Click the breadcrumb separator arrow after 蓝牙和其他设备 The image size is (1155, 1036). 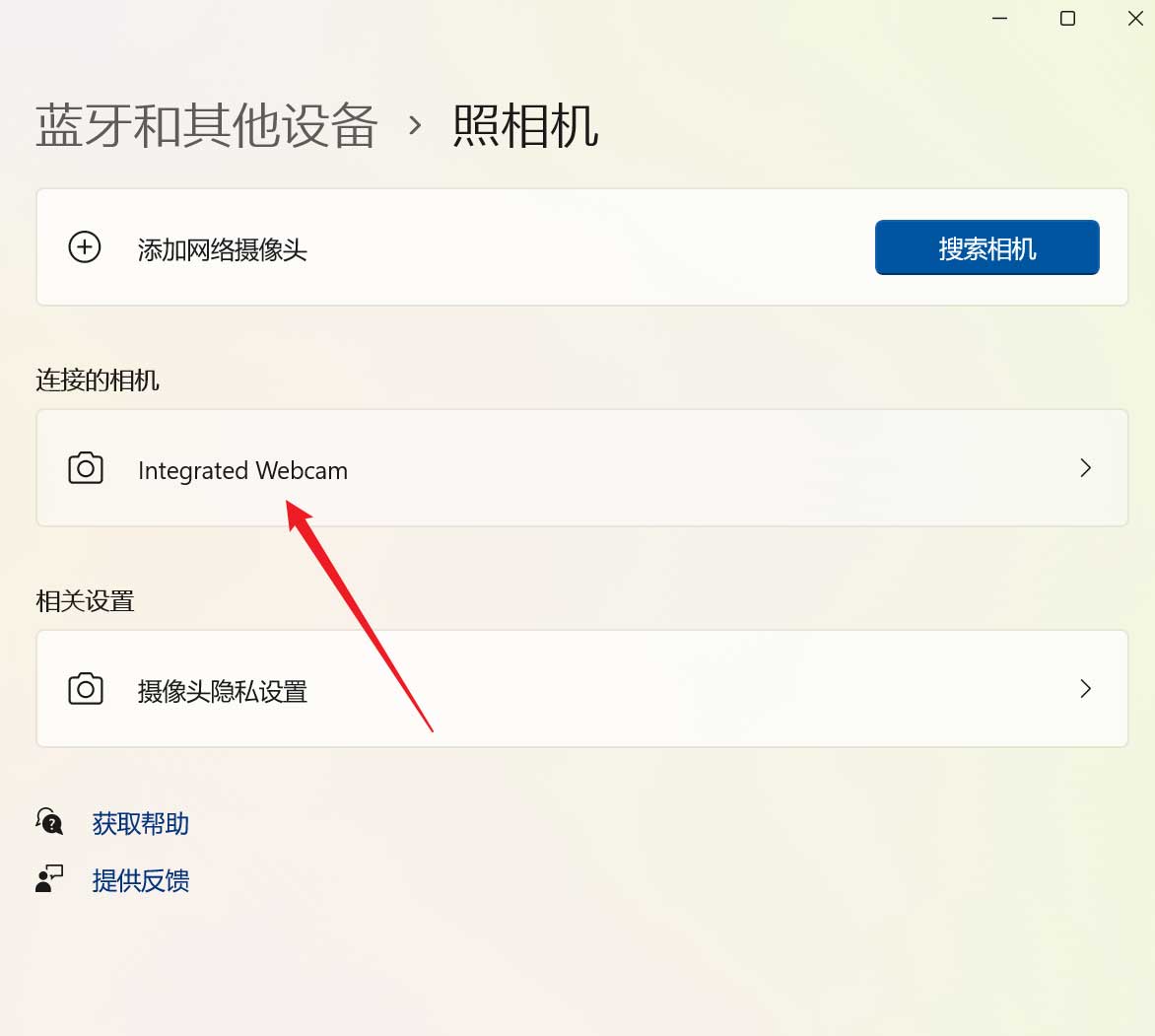tap(415, 127)
